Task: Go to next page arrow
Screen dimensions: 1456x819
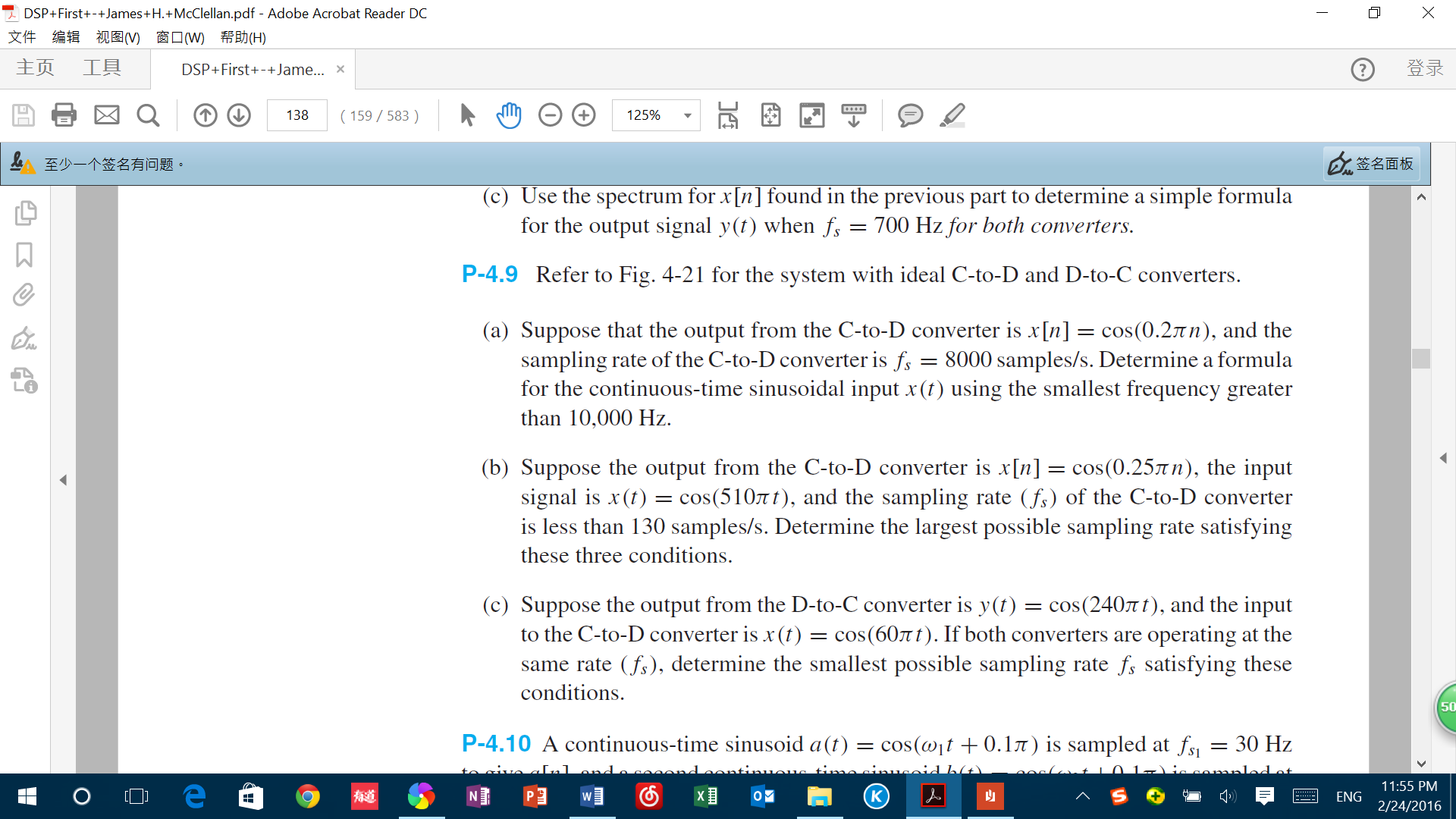Action: (x=239, y=115)
